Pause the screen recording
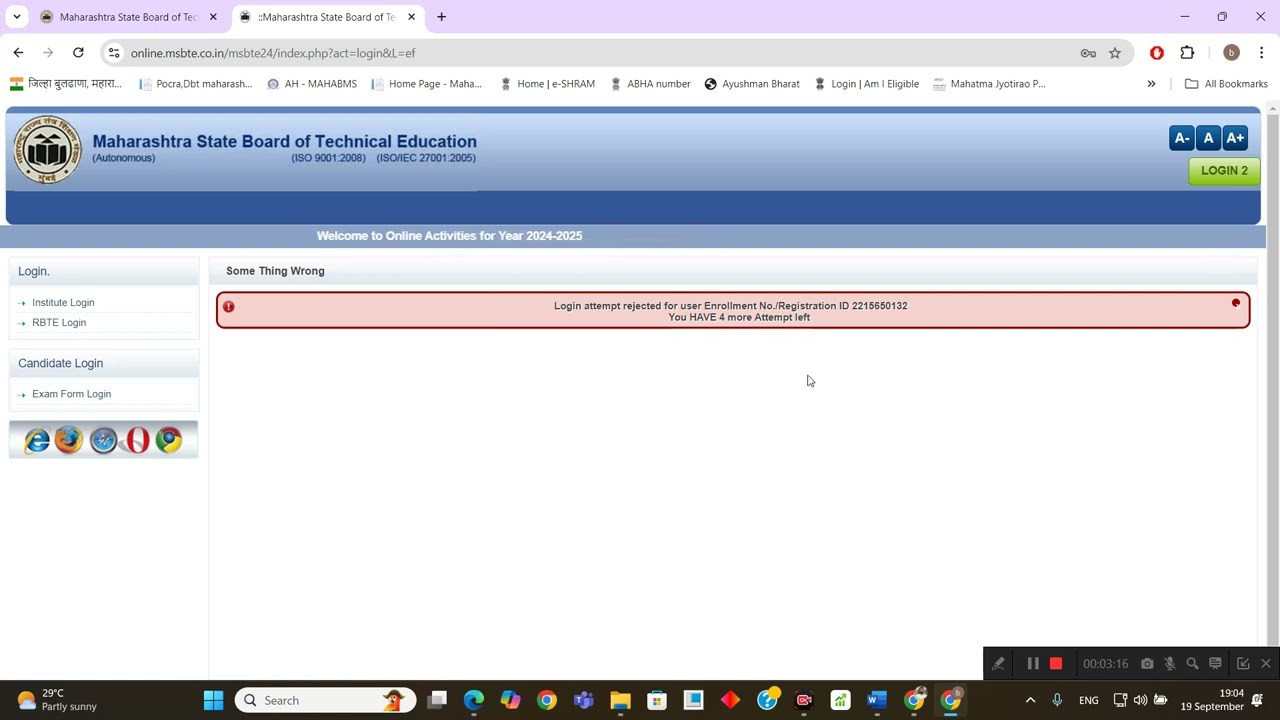The width and height of the screenshot is (1280, 720). coord(1033,663)
